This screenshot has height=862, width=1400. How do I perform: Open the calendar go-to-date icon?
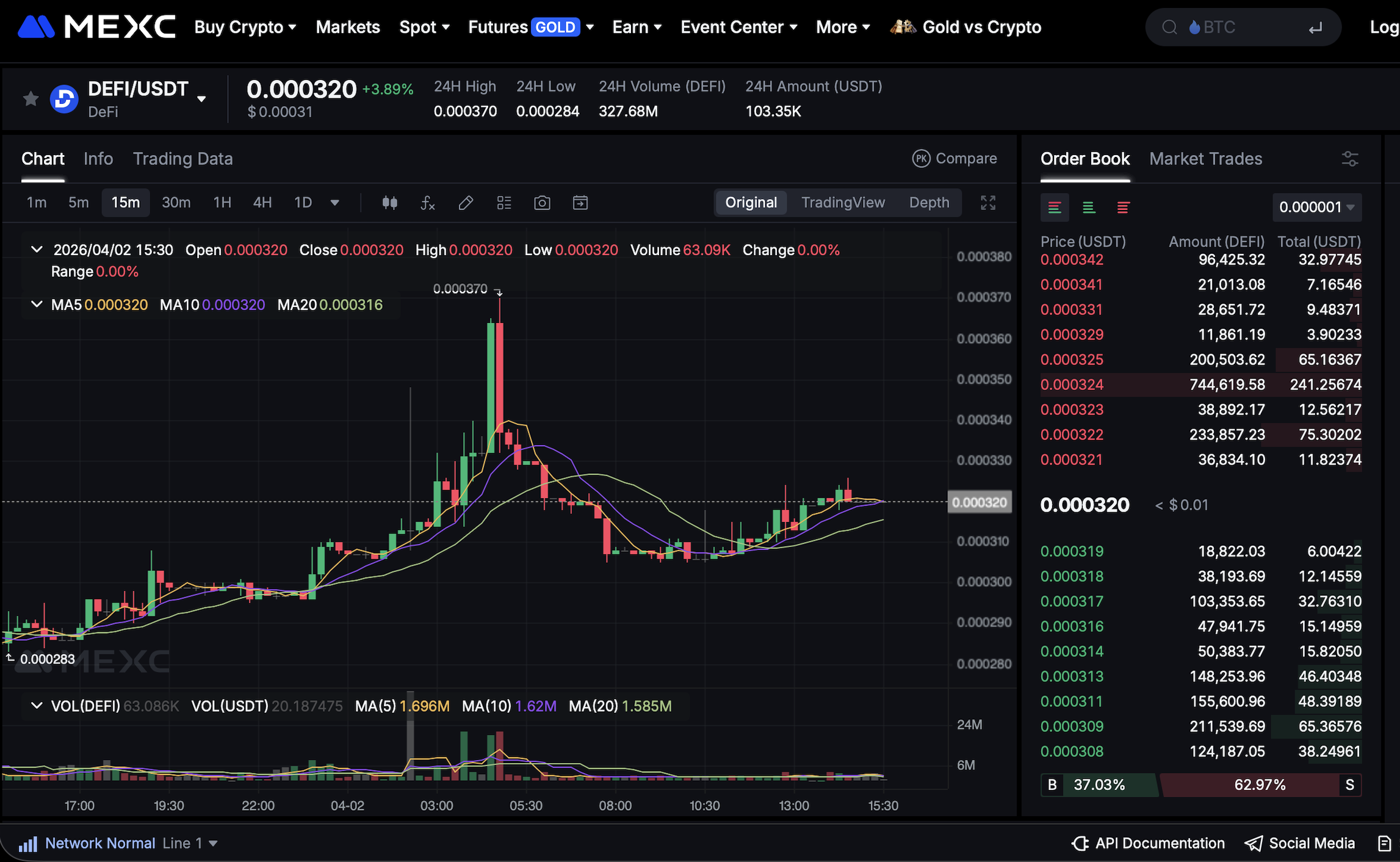coord(580,203)
